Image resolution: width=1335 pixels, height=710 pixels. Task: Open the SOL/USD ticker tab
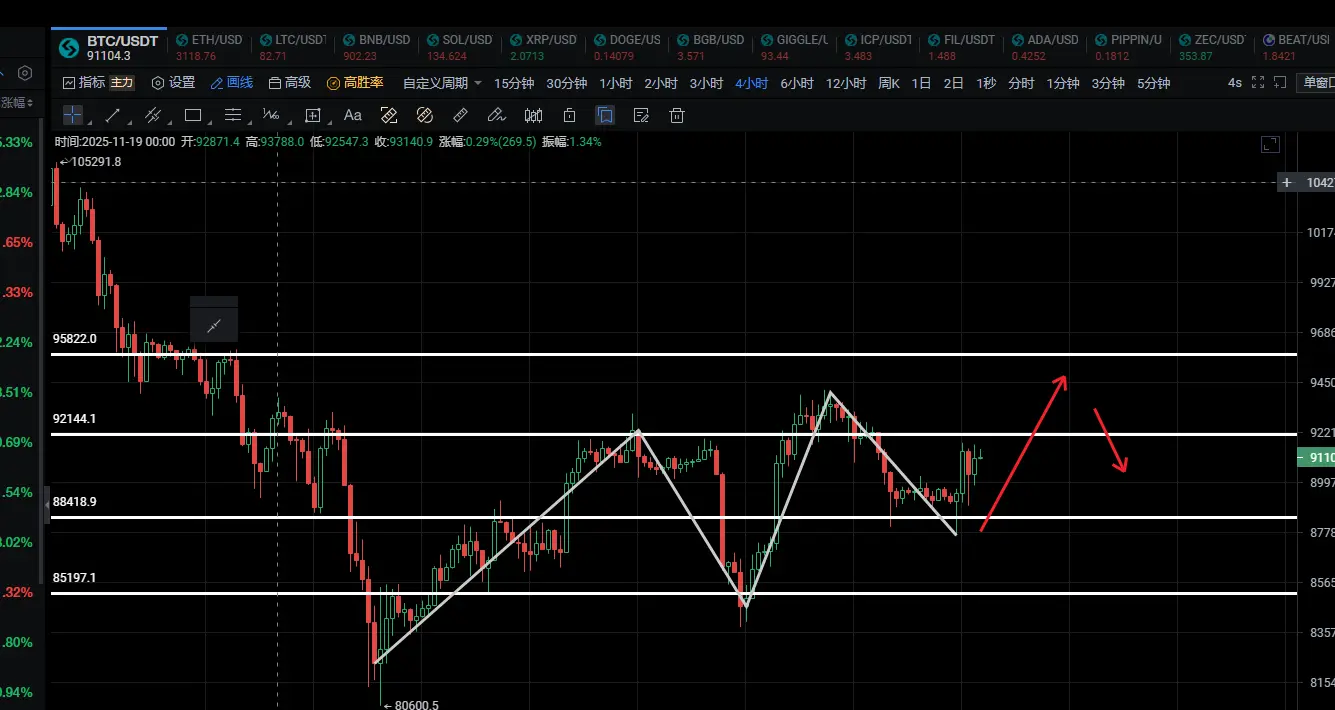[x=460, y=47]
